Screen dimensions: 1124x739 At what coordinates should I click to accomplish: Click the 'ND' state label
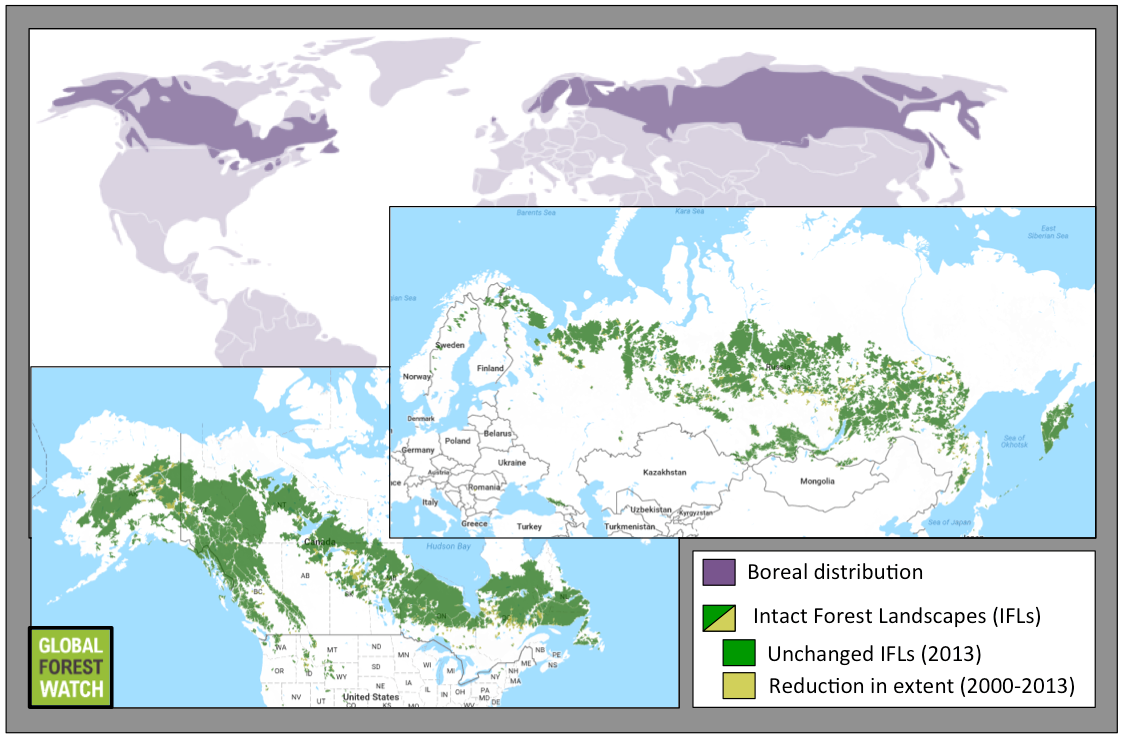tap(376, 647)
